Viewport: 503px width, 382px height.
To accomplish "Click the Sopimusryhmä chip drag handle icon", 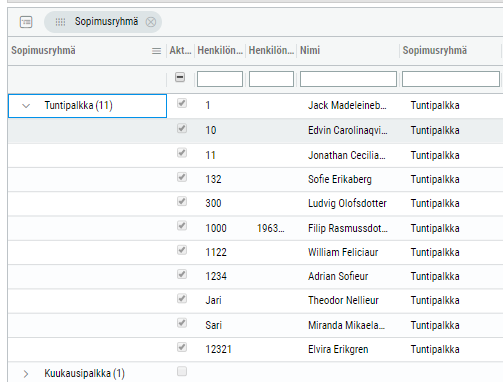I will click(60, 22).
